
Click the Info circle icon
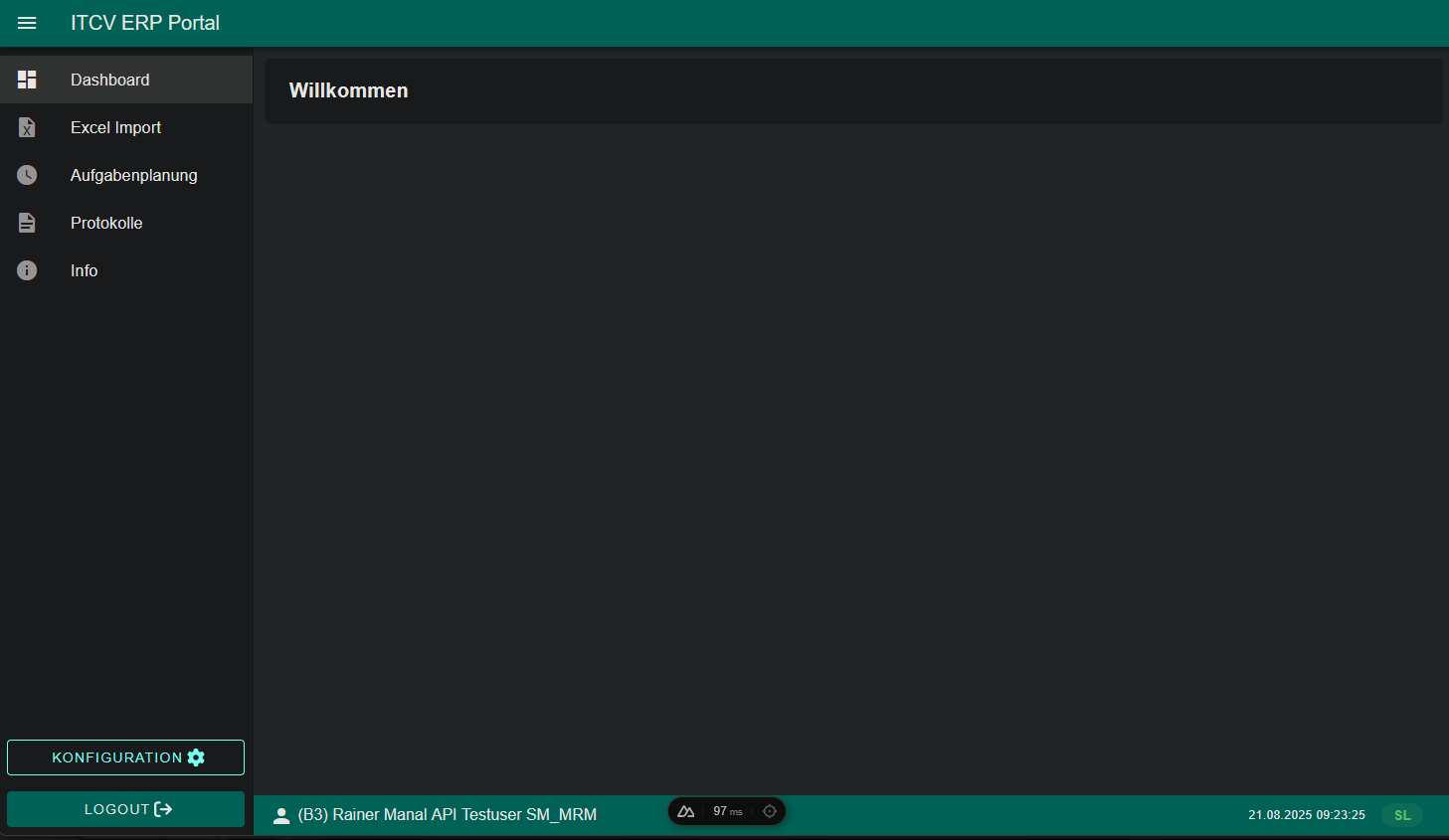(27, 270)
